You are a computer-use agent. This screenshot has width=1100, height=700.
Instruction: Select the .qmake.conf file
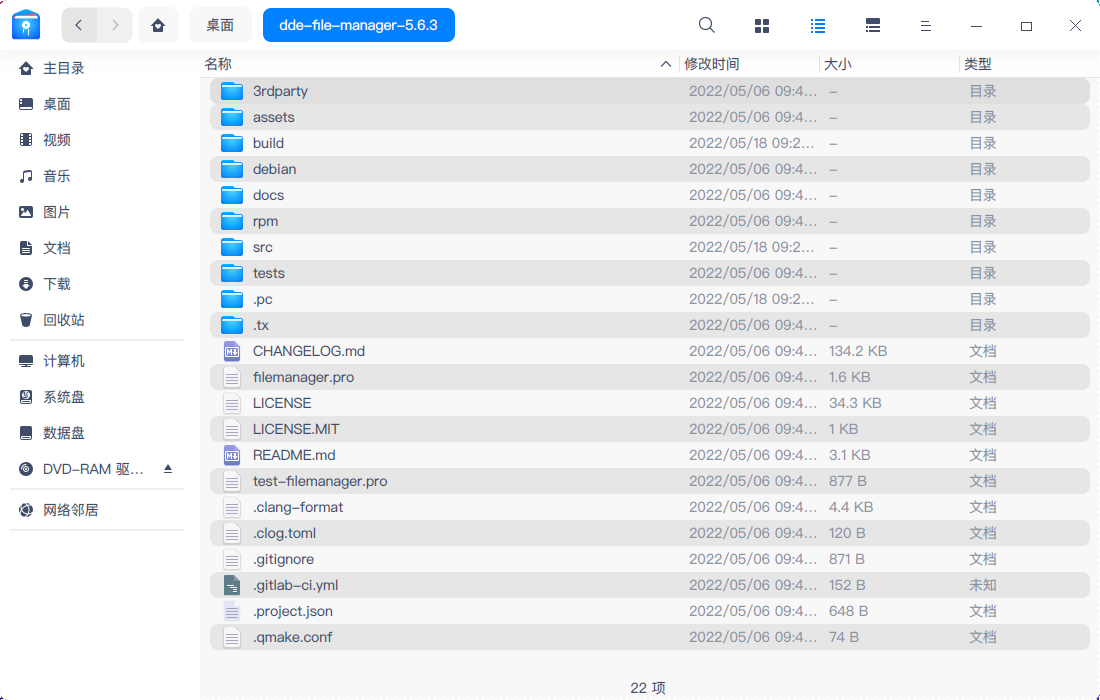click(x=650, y=637)
